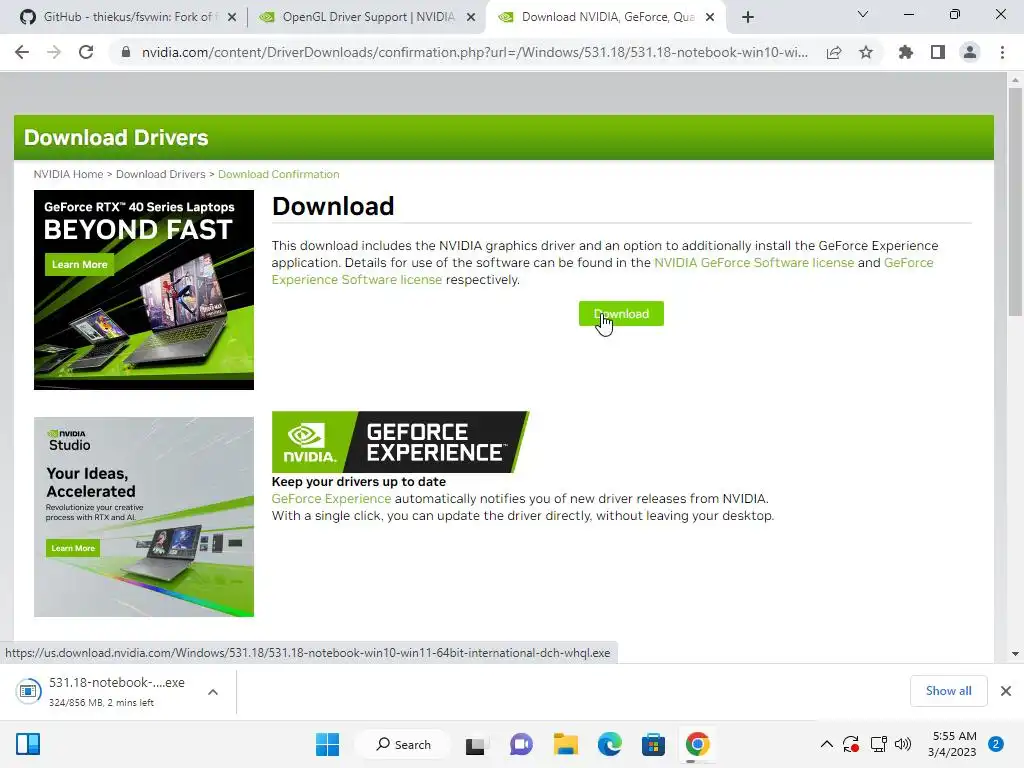Click Chrome icon on taskbar

coord(697,744)
